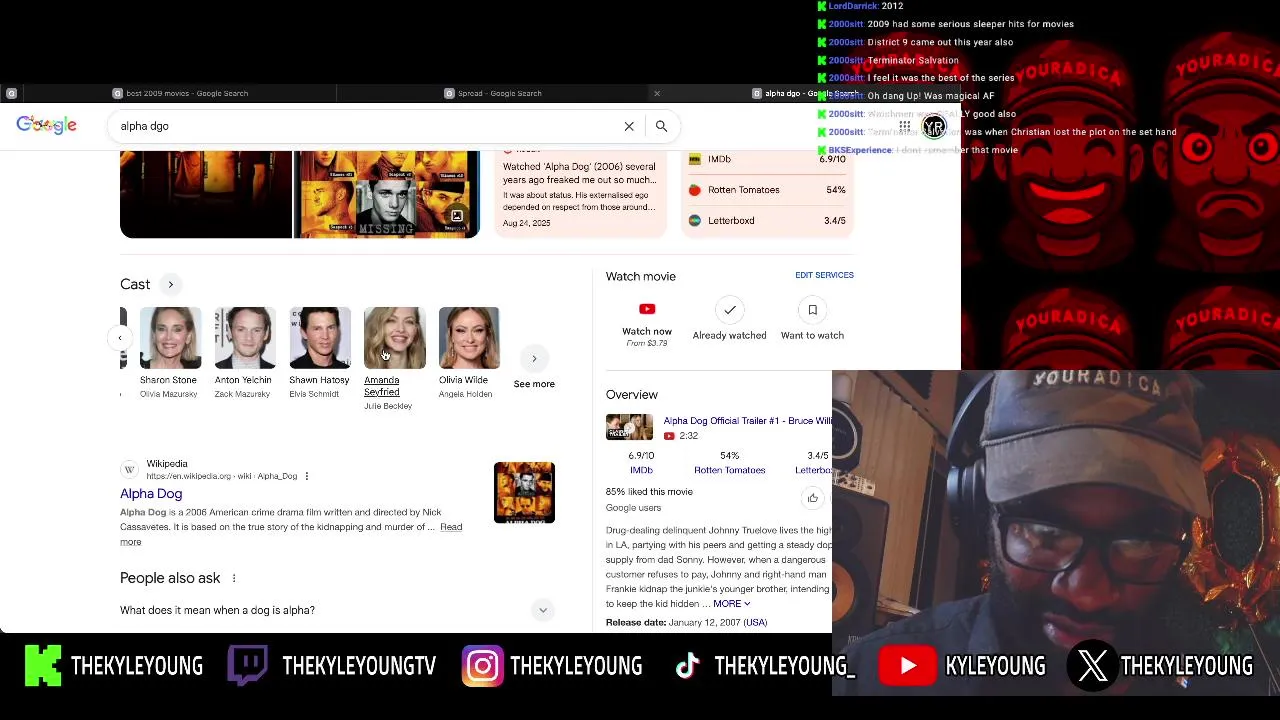Click the X logo in the banner
1280x720 pixels.
click(1093, 666)
